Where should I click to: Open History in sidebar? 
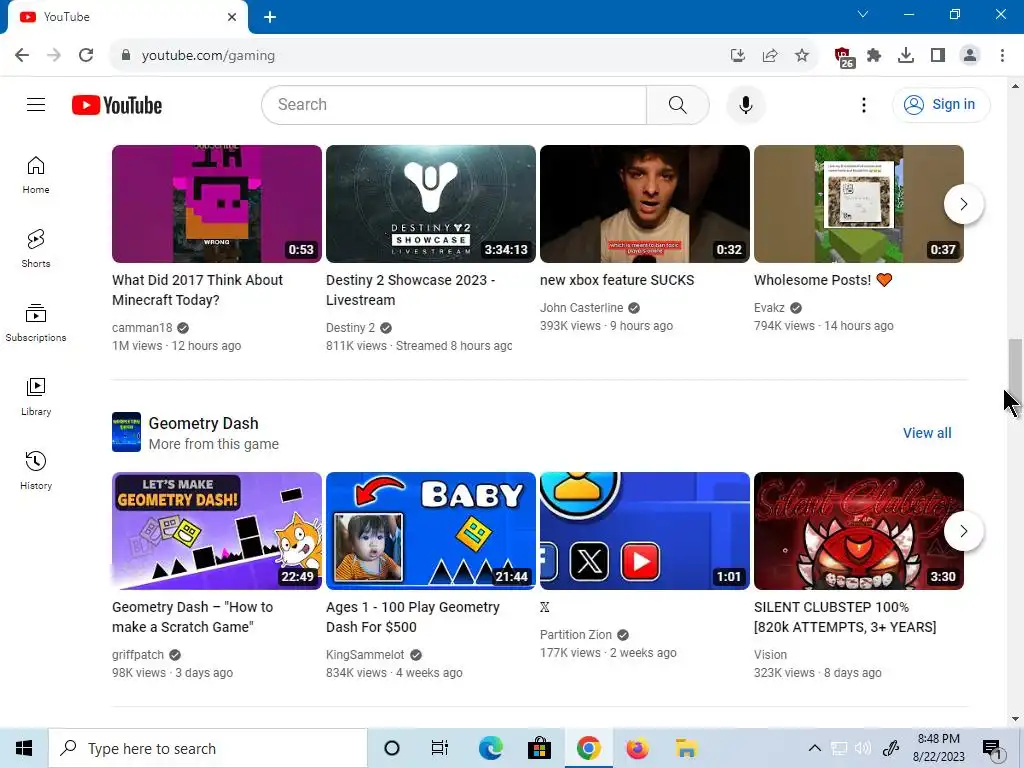coord(36,470)
